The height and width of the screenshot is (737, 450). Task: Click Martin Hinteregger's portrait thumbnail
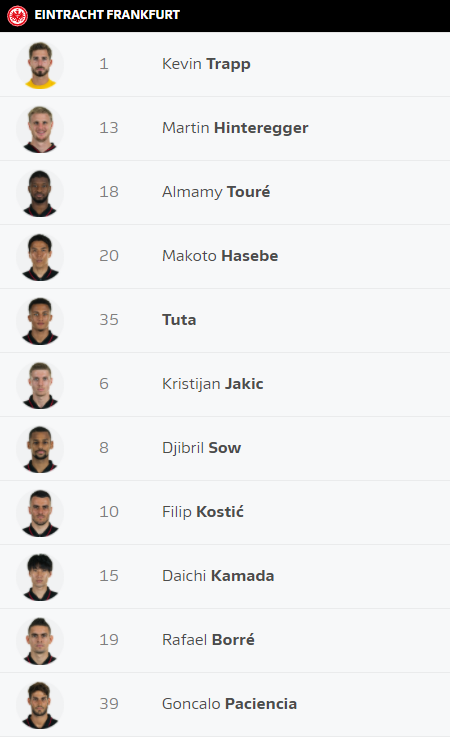coord(40,128)
